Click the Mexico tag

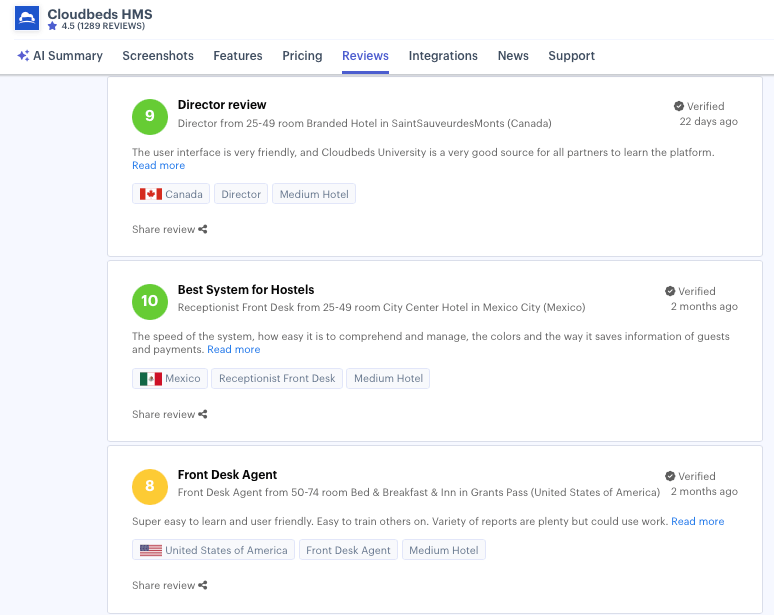pos(170,379)
